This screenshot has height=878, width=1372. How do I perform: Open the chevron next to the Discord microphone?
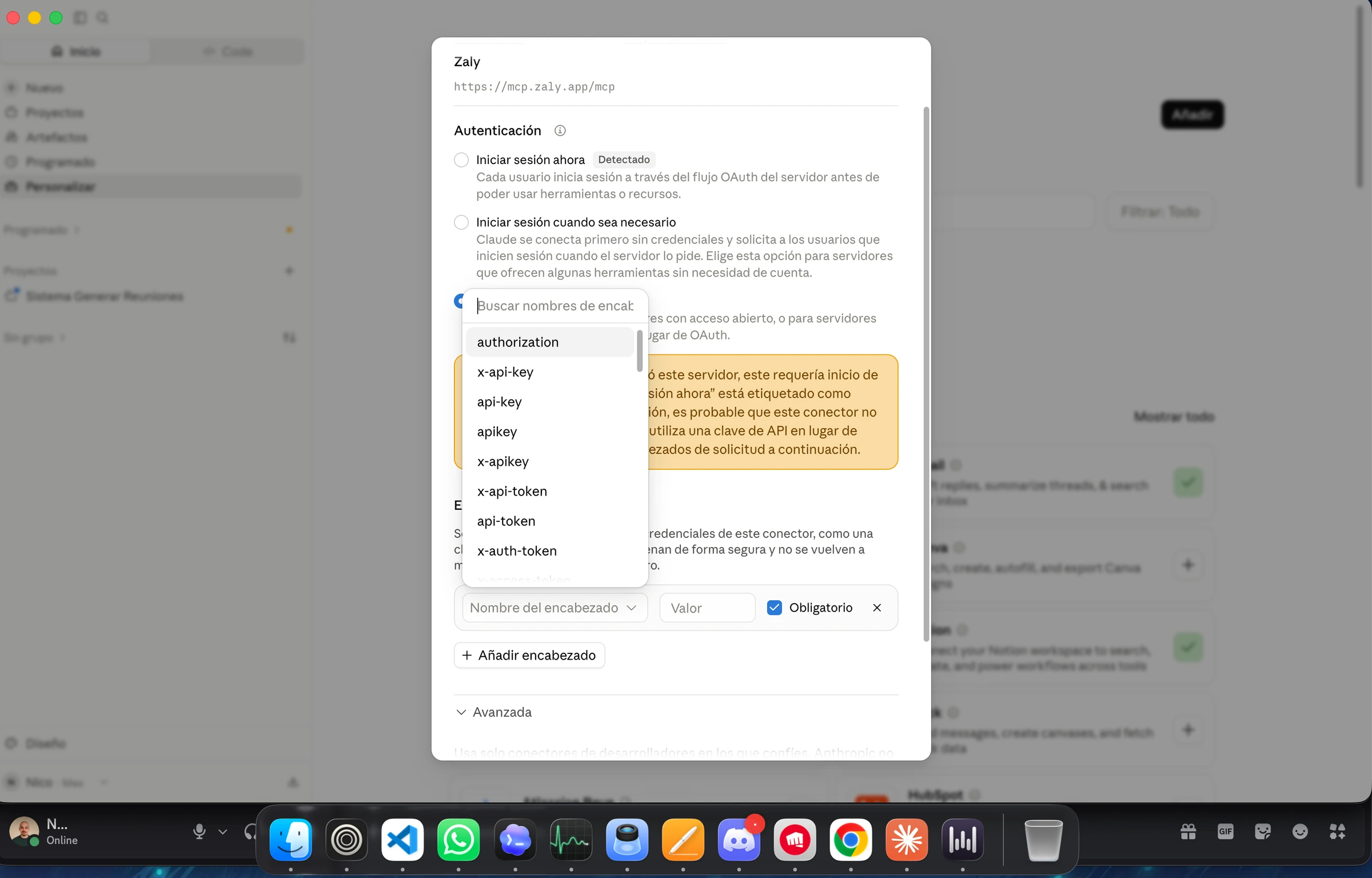point(223,832)
